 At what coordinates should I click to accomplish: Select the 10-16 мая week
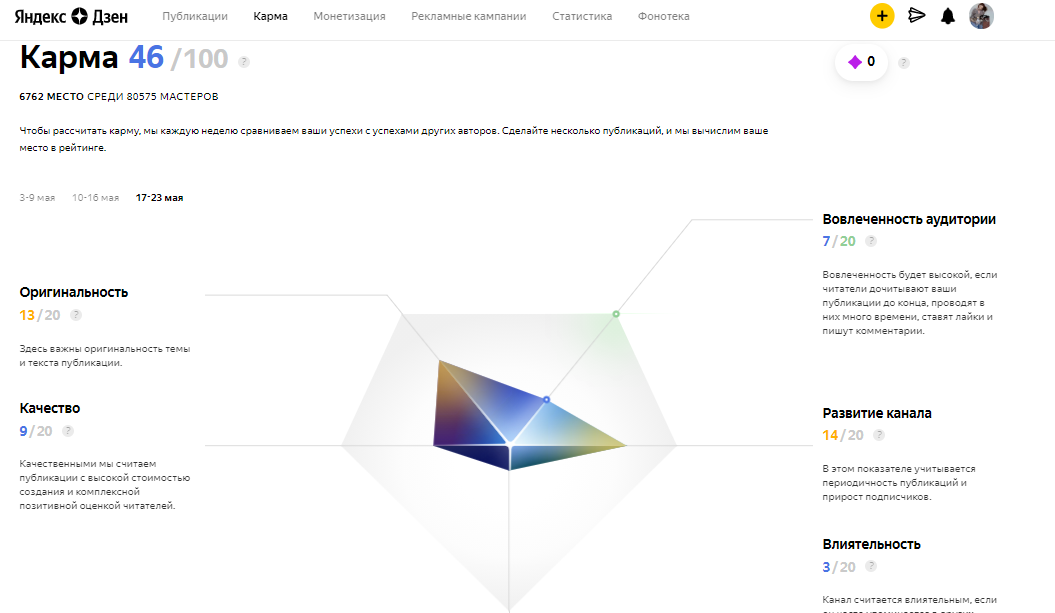coord(96,198)
